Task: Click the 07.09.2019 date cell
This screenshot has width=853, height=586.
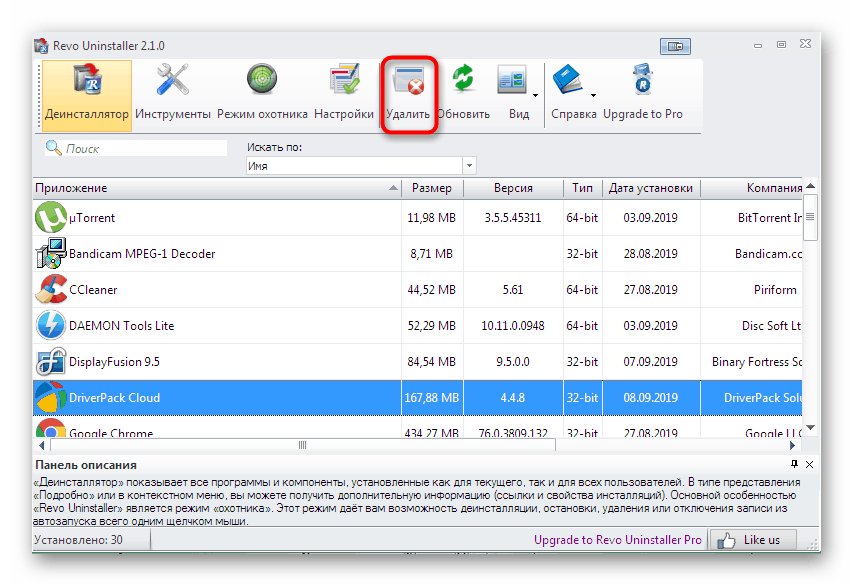Action: pyautogui.click(x=651, y=362)
